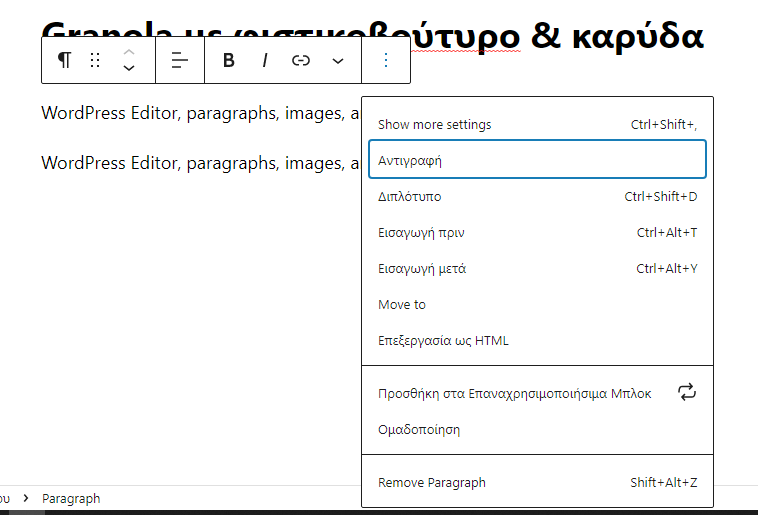758x515 pixels.
Task: Move the block down with the arrow
Action: (128, 69)
